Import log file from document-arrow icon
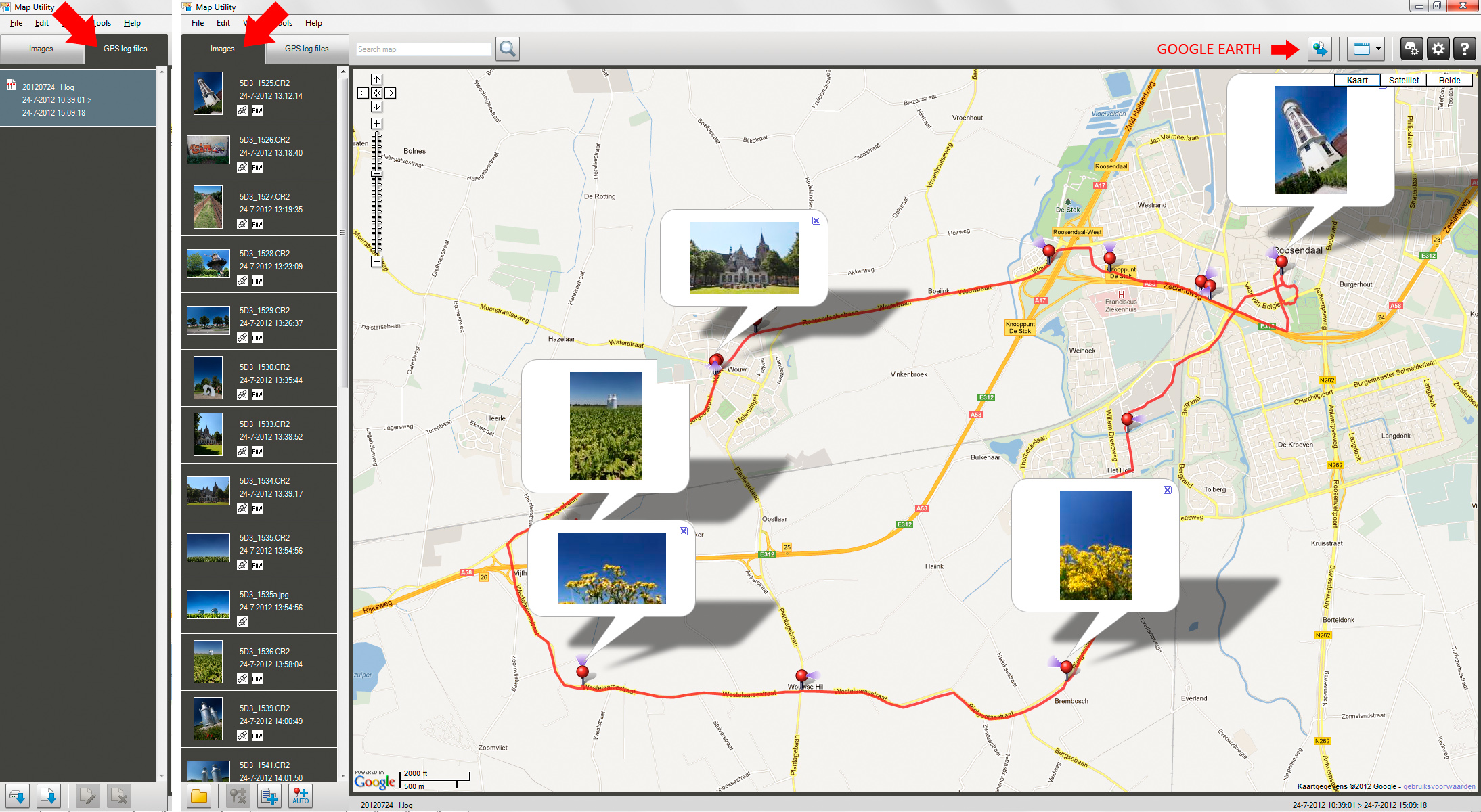 click(x=49, y=796)
